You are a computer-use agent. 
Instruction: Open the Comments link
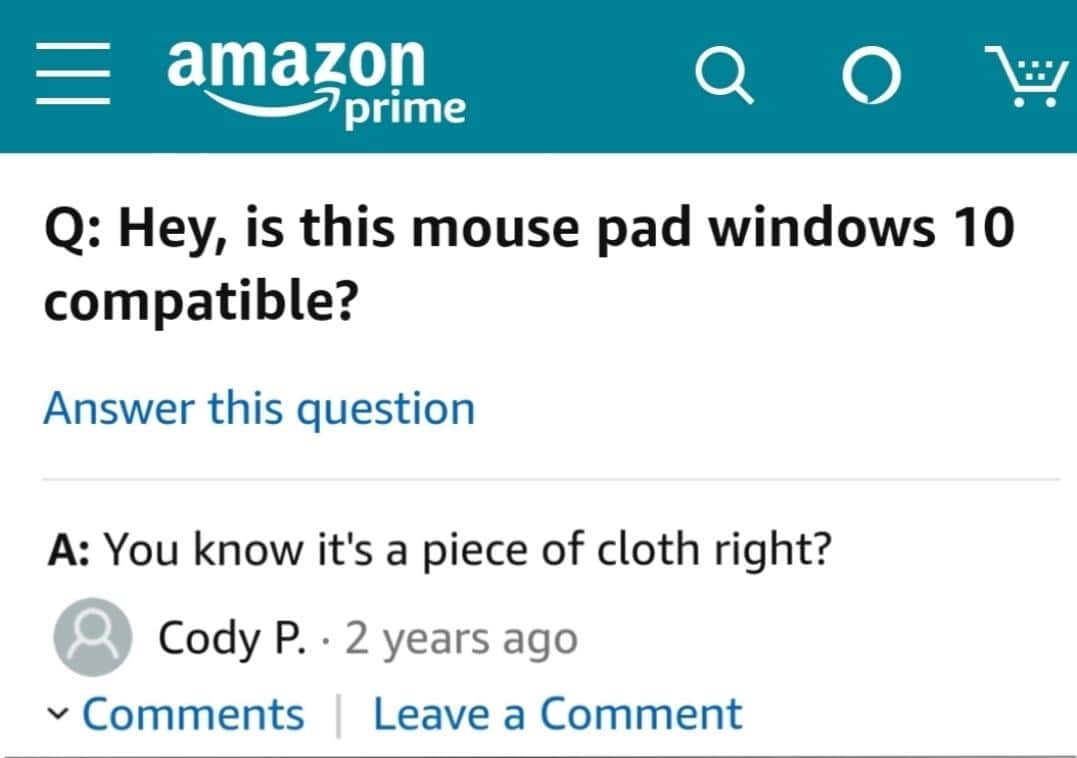click(192, 715)
